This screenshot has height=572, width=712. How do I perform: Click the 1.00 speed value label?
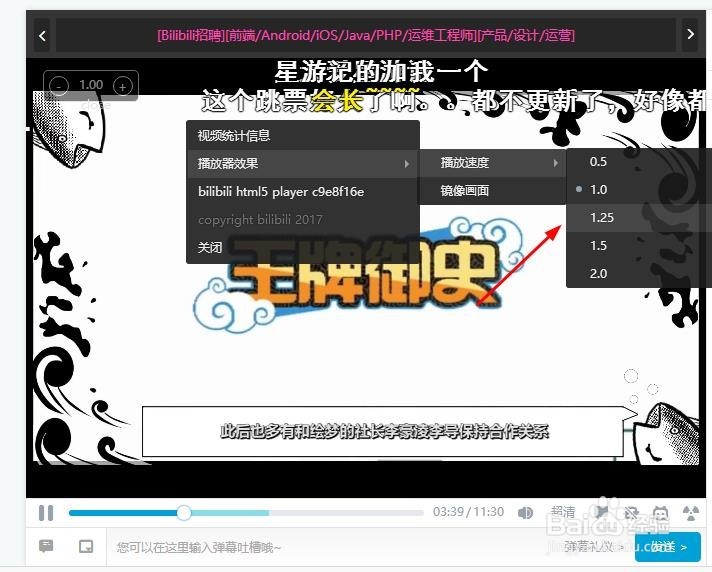[91, 85]
